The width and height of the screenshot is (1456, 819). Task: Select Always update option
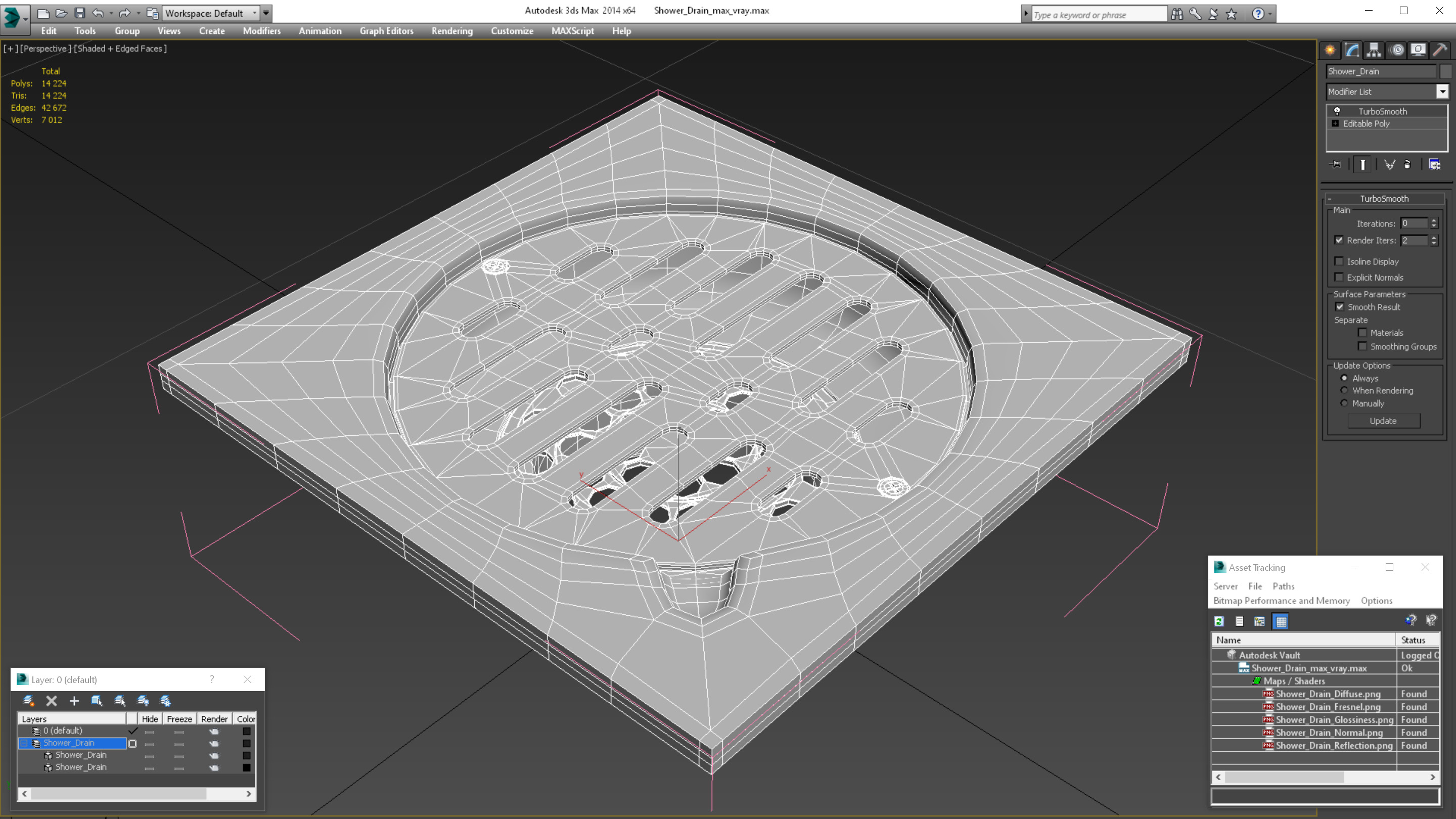click(x=1344, y=378)
